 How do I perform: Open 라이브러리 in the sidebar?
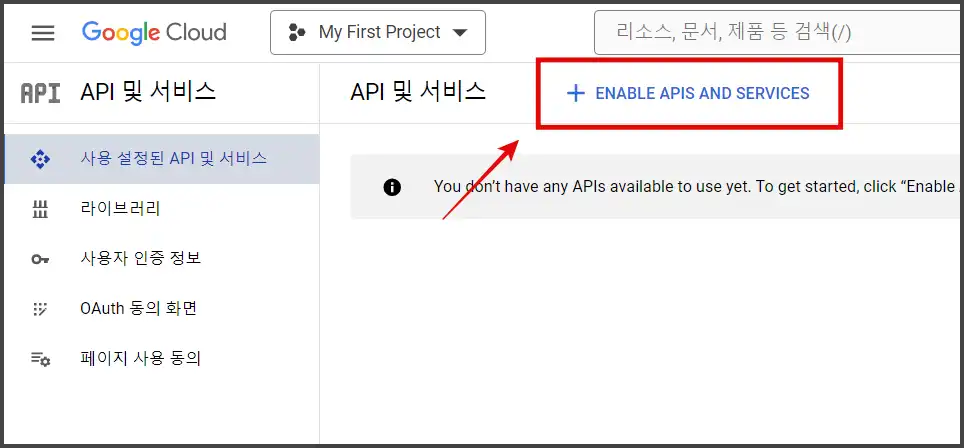[x=162, y=209]
